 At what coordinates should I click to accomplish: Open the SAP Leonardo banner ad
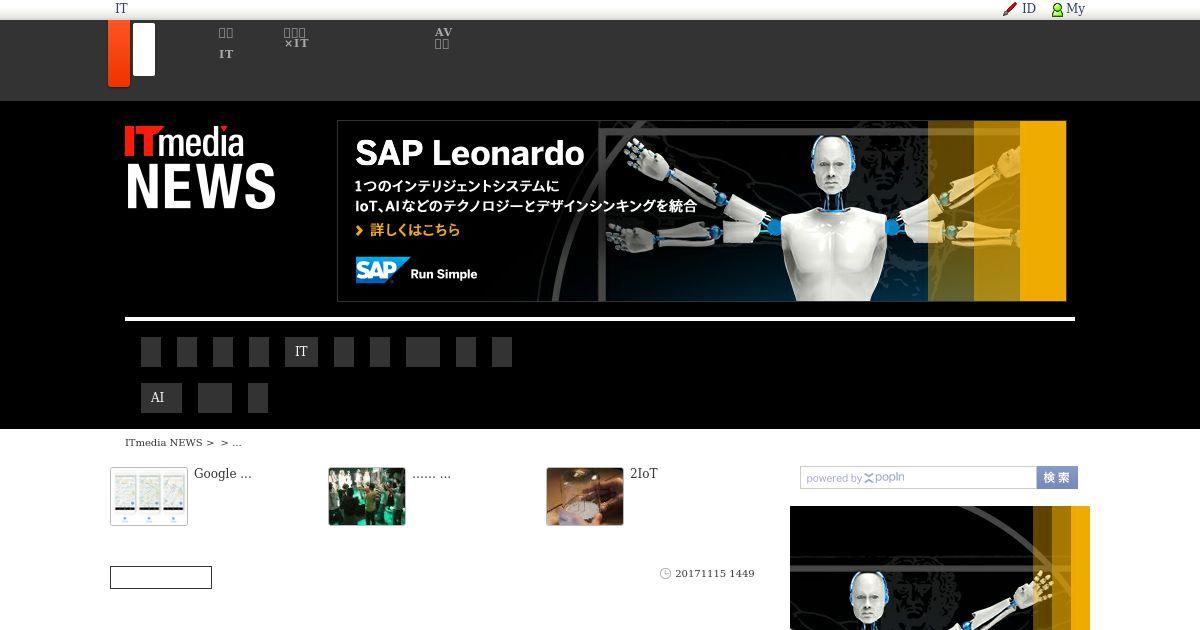[x=702, y=211]
